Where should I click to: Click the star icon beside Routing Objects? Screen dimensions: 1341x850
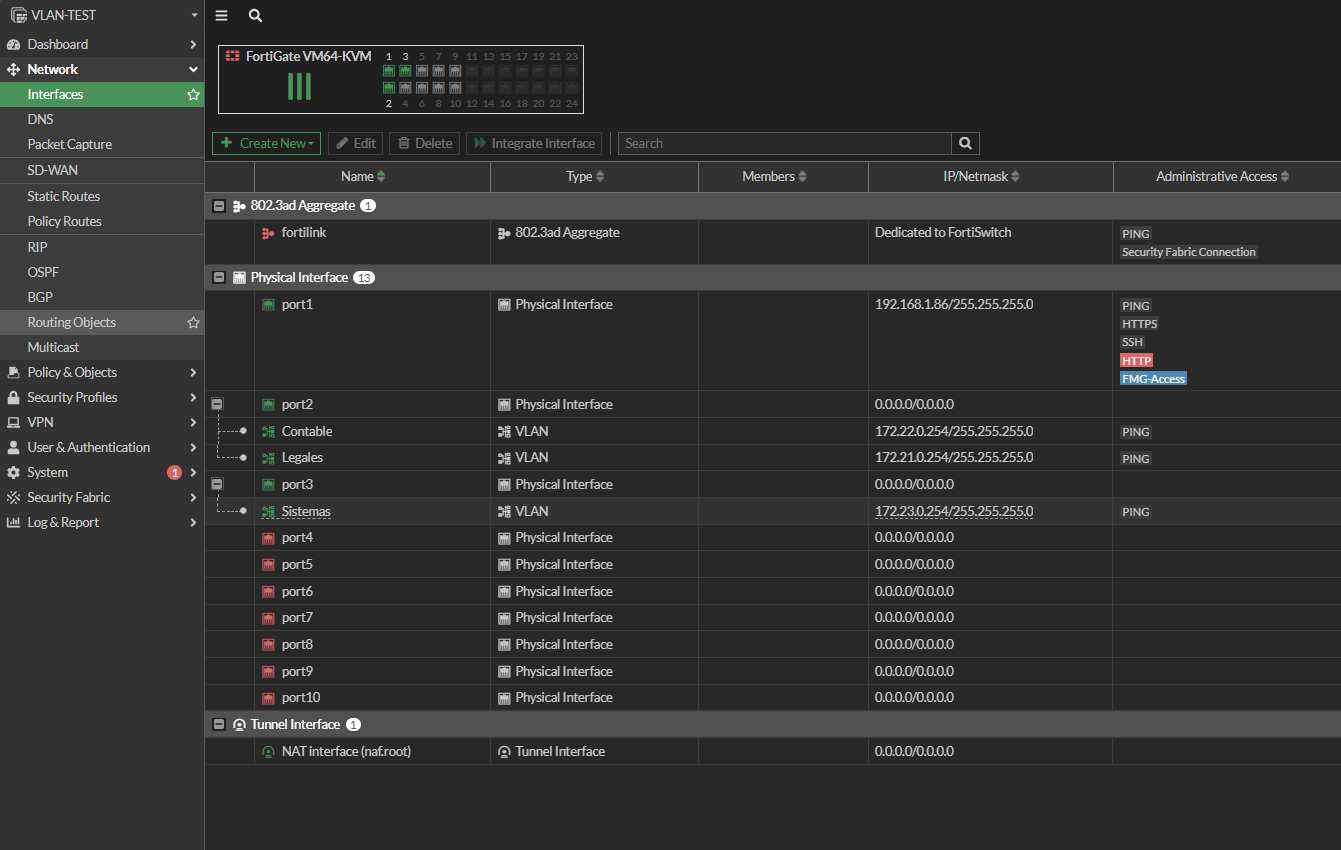193,323
